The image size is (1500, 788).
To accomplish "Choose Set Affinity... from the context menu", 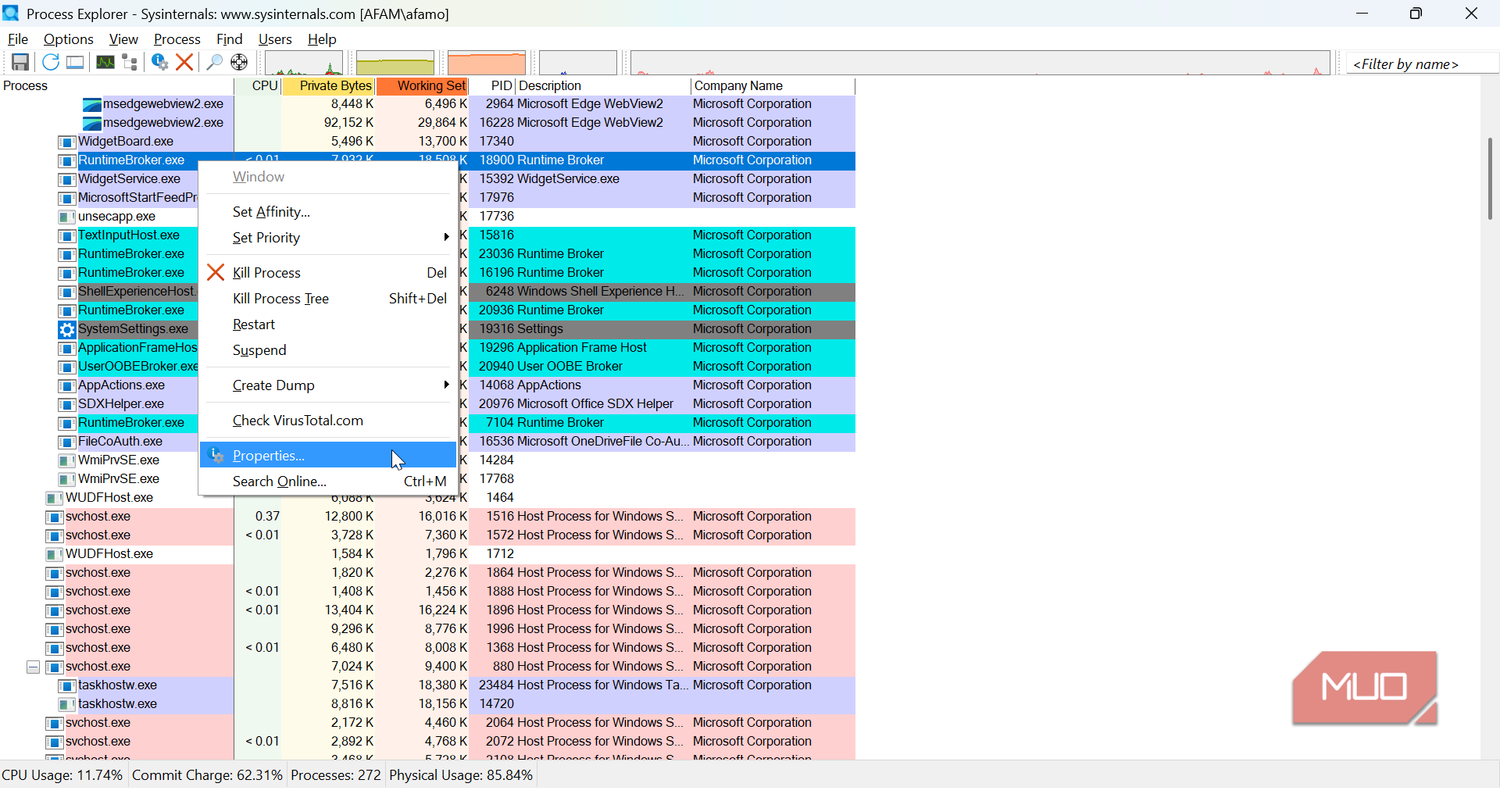I will point(328,212).
